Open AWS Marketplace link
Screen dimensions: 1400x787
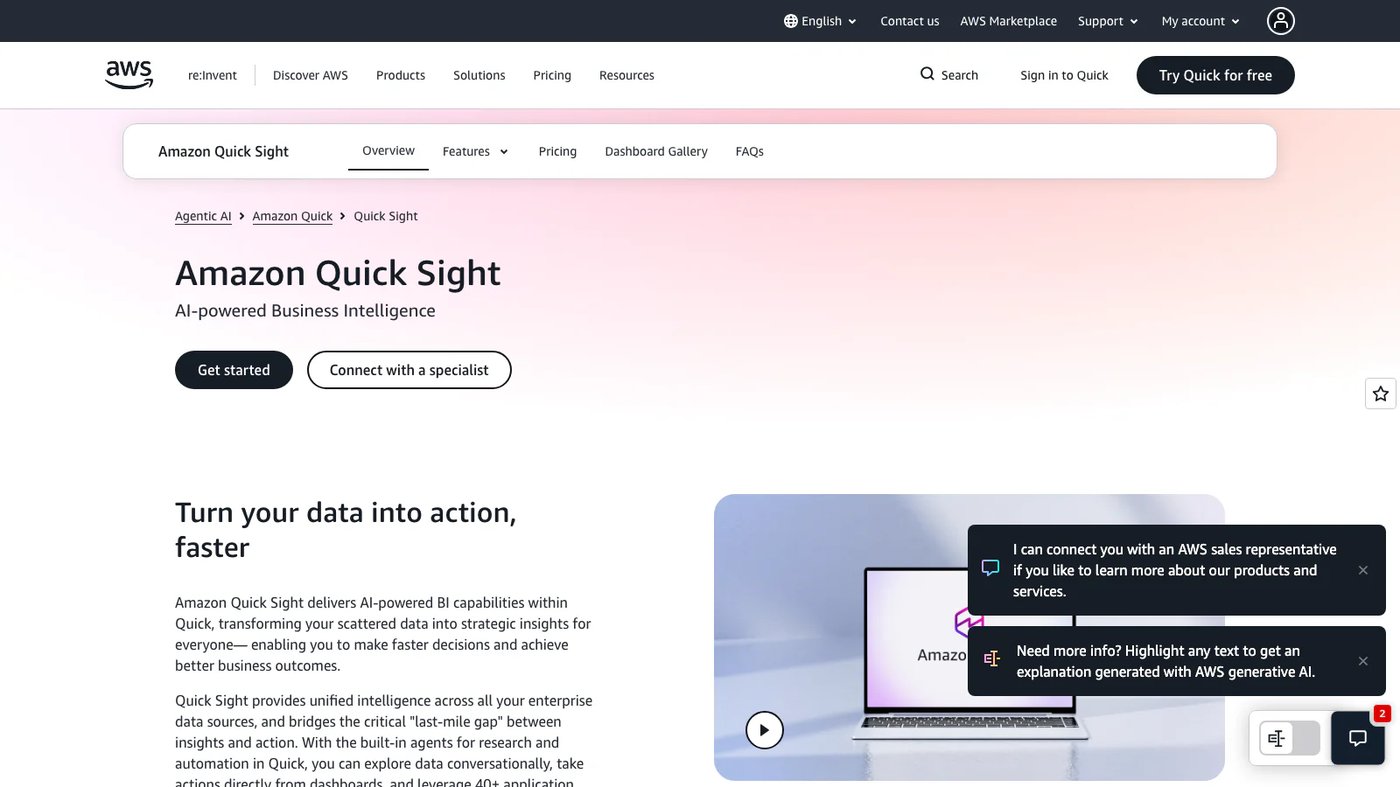pos(1008,21)
